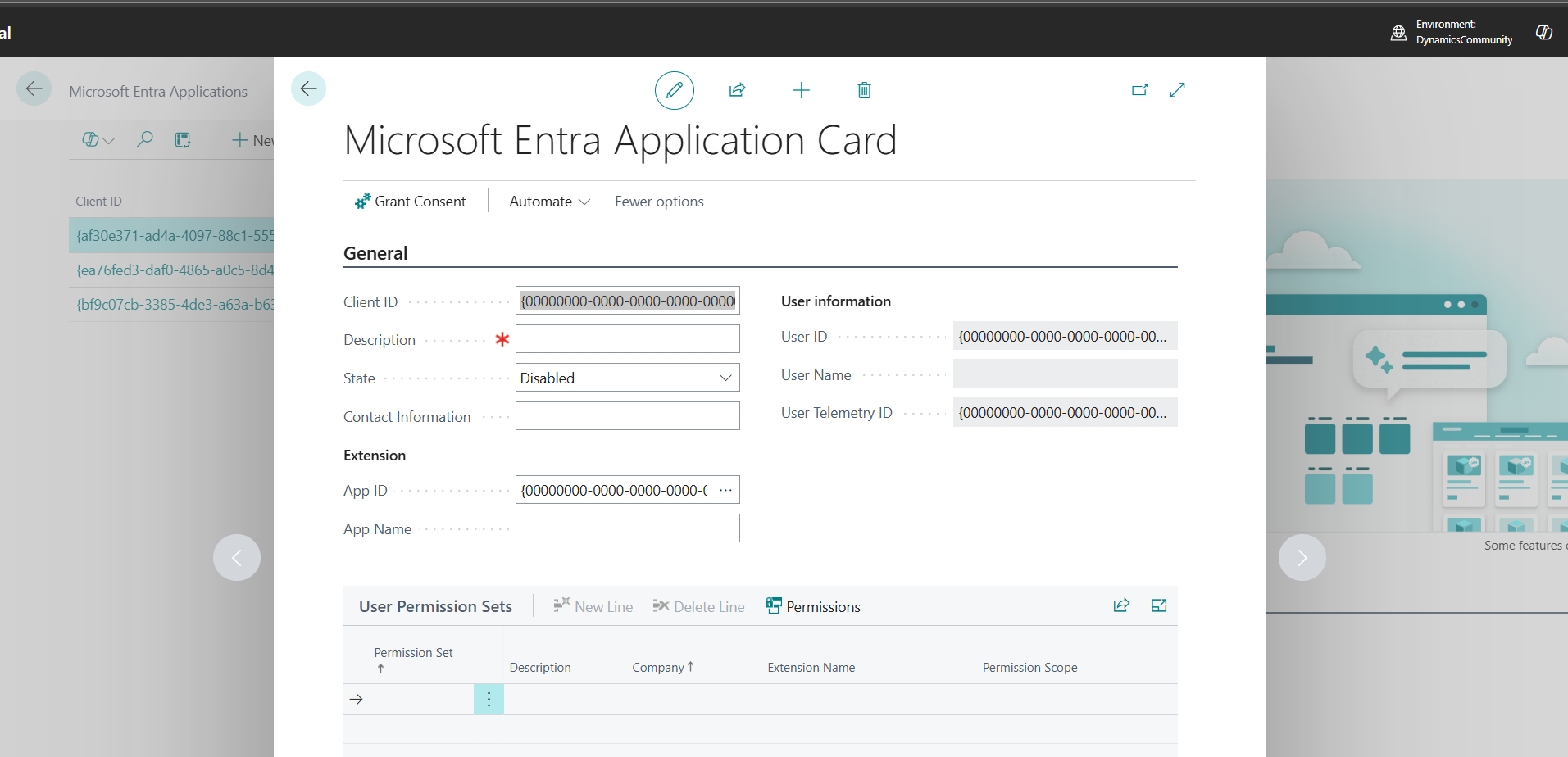The image size is (1568, 757).
Task: Click the User ID field
Action: (x=1065, y=336)
